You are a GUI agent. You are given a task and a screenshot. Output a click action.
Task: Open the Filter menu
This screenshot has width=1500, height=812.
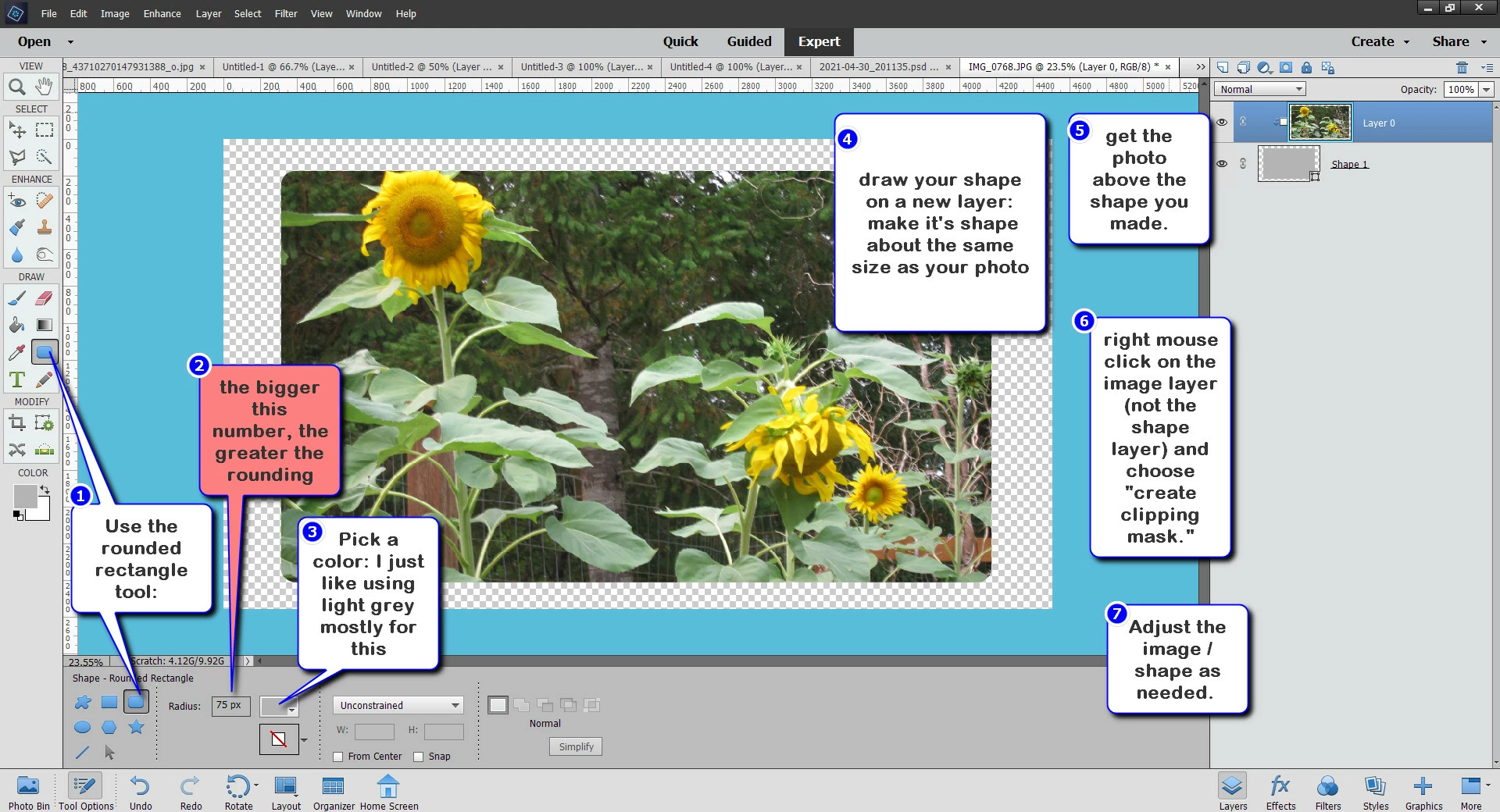286,13
